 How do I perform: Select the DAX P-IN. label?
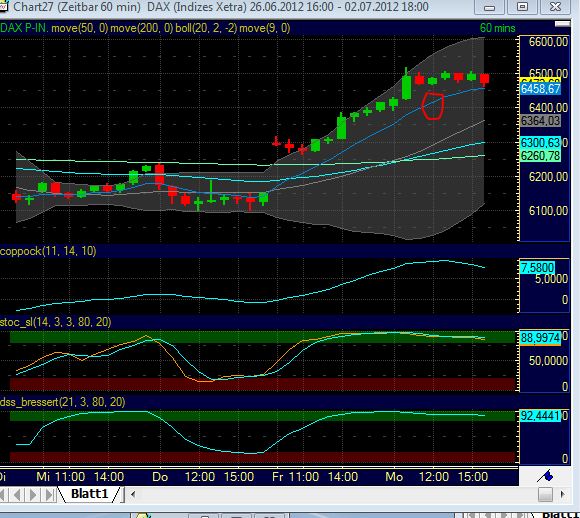click(24, 28)
